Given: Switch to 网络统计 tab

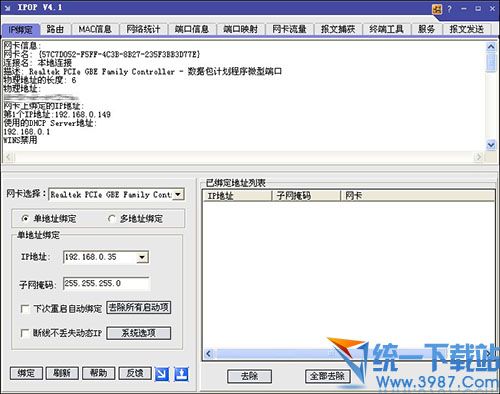Looking at the screenshot, I should 143,29.
